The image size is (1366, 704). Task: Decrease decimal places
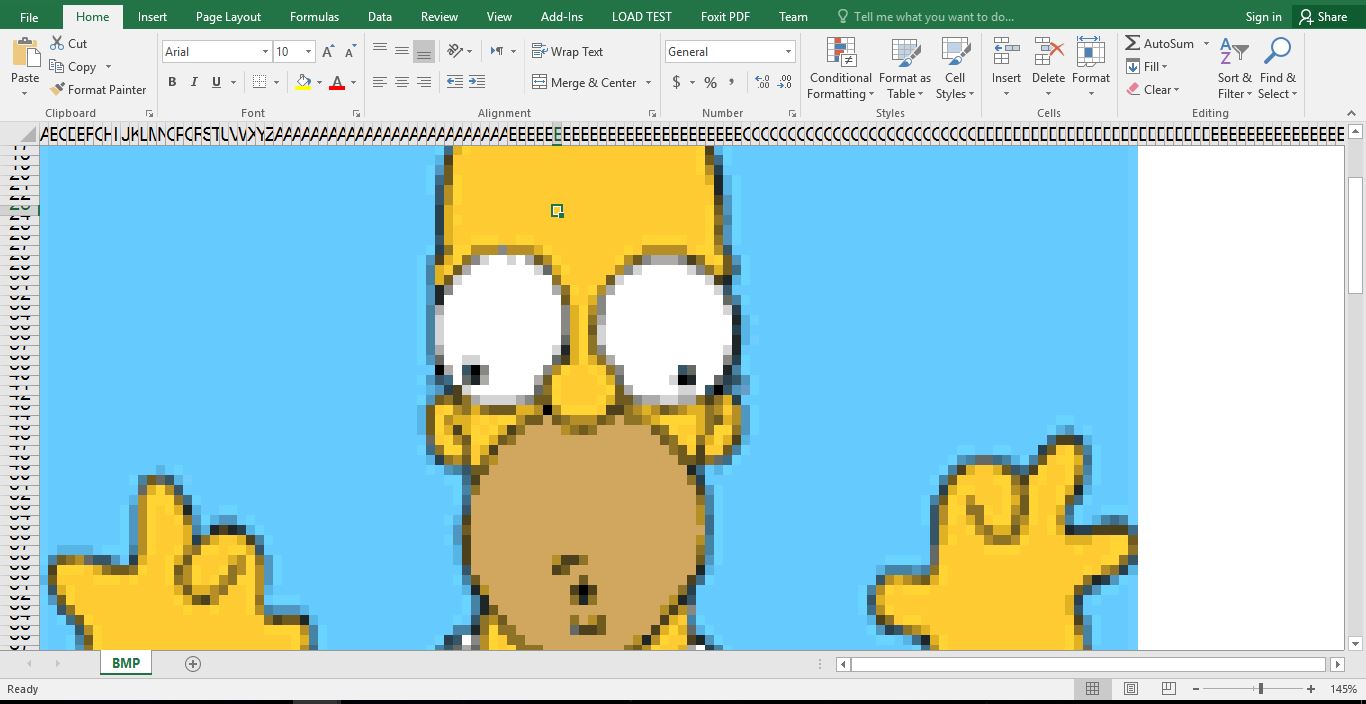point(785,82)
